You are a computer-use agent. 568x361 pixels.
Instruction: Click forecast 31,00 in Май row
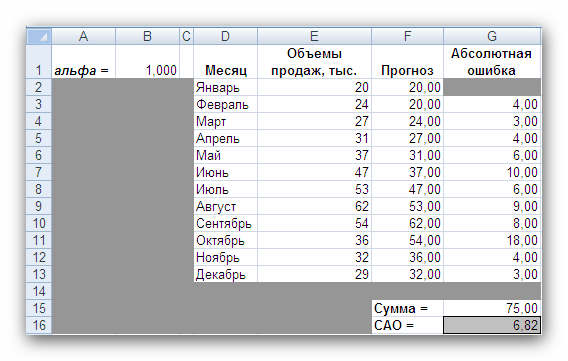point(408,155)
